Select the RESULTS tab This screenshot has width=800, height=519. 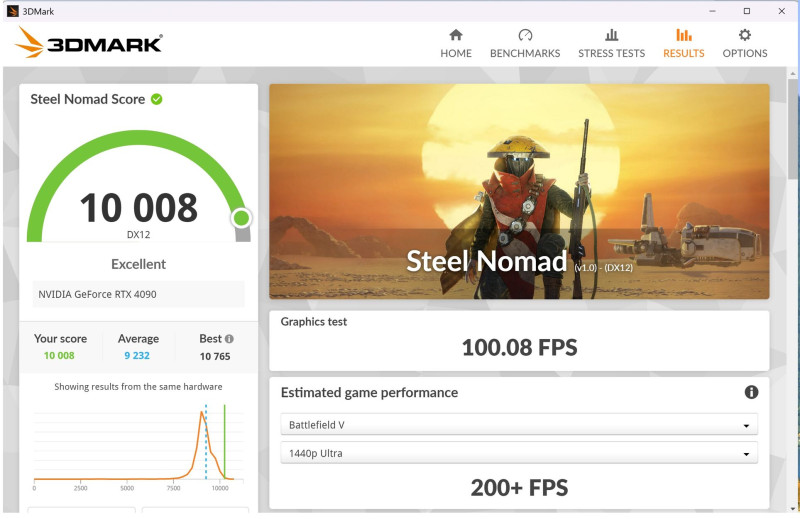(684, 44)
